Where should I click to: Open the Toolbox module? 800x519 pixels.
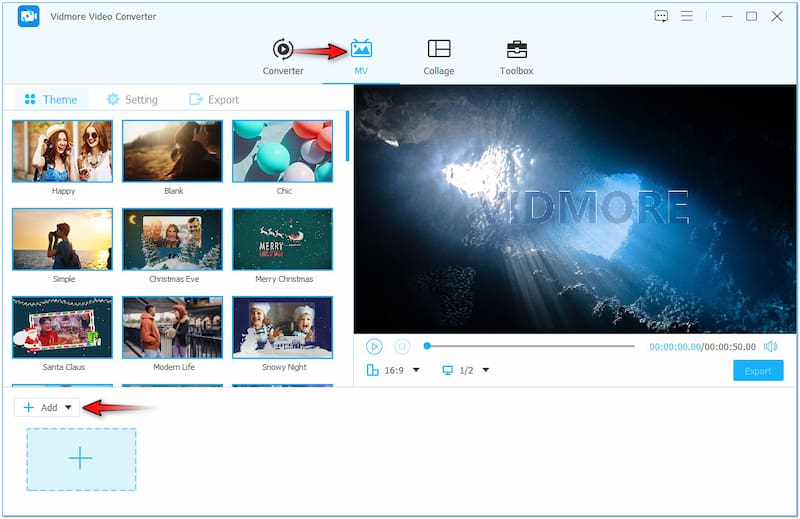[516, 57]
